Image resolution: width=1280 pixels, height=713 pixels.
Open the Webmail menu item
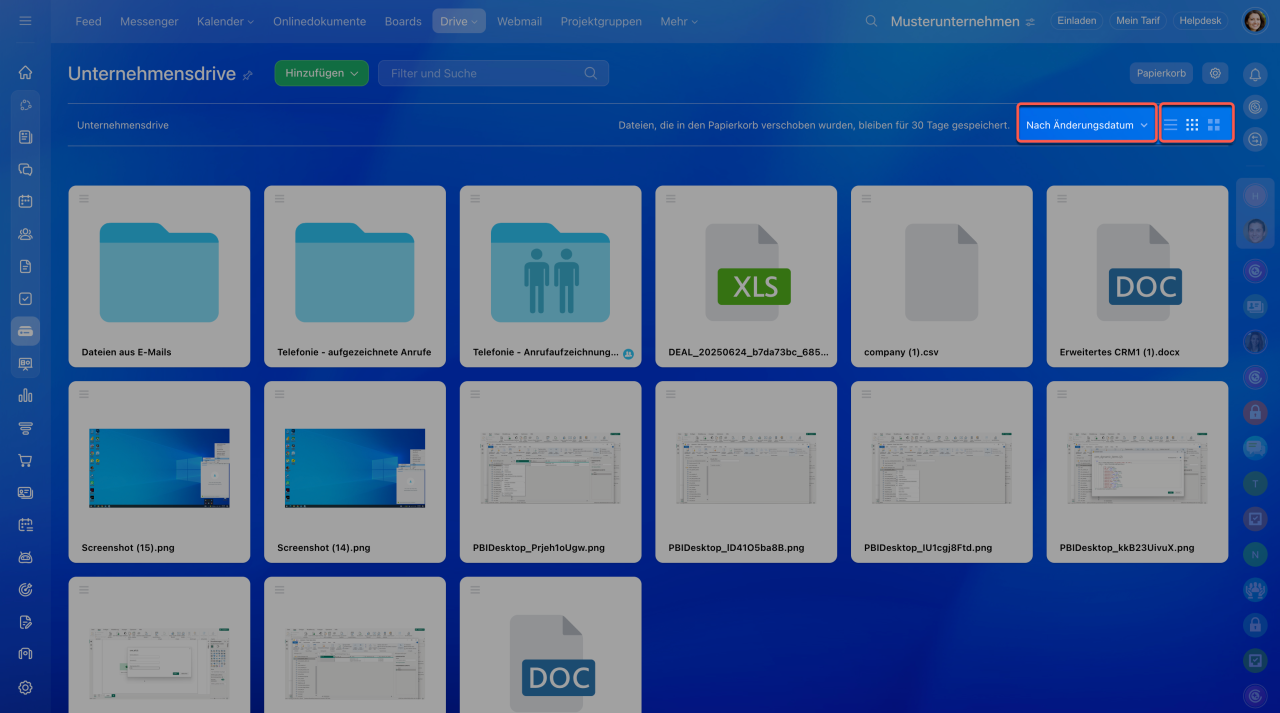coord(519,21)
